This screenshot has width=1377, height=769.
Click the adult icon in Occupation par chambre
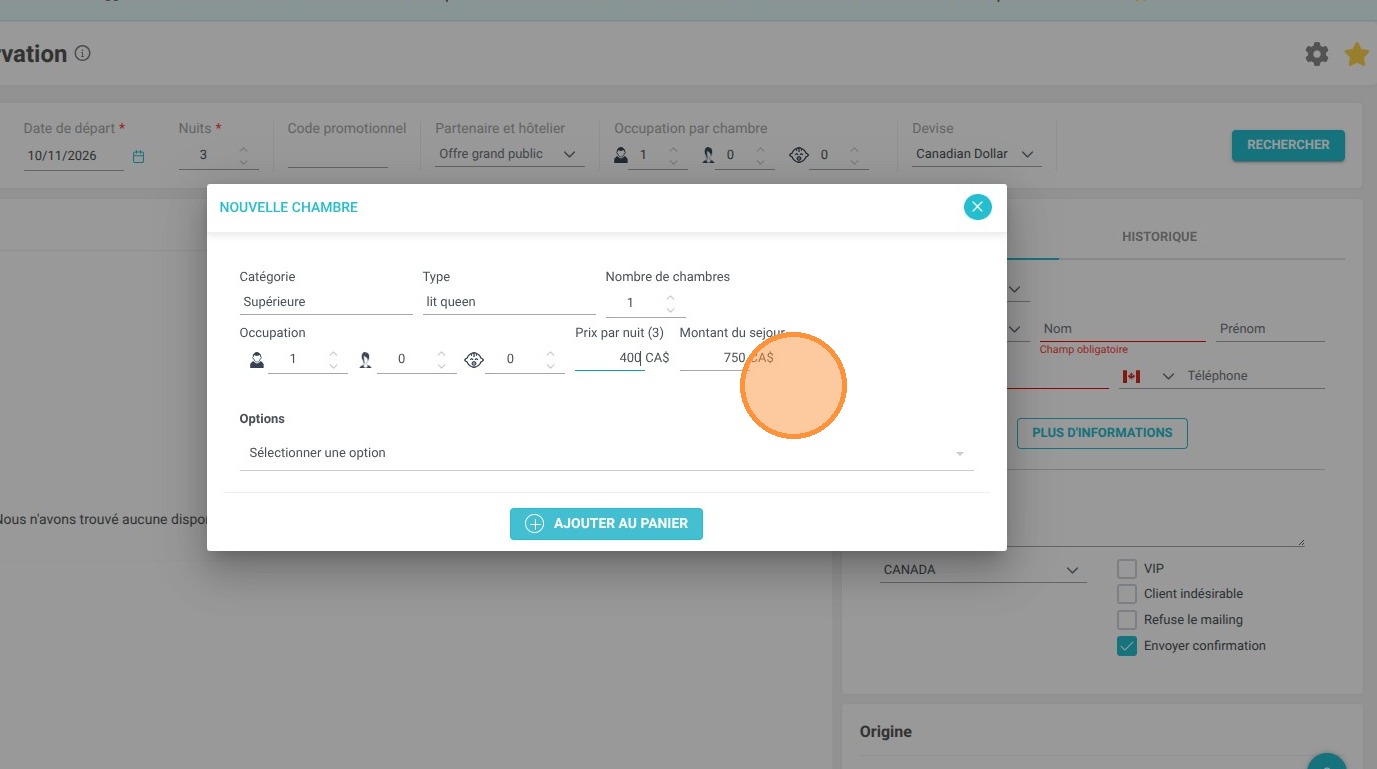pos(621,155)
